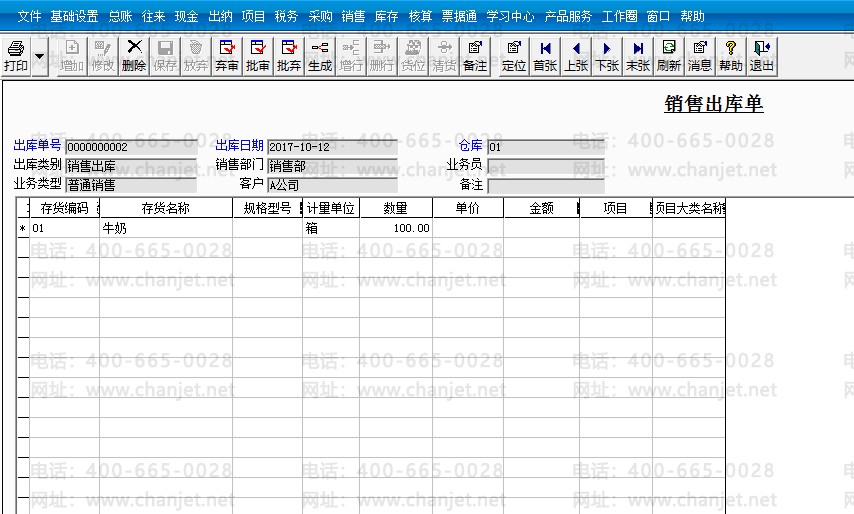Go to previous record with 上张
The width and height of the screenshot is (854, 514).
[x=576, y=57]
